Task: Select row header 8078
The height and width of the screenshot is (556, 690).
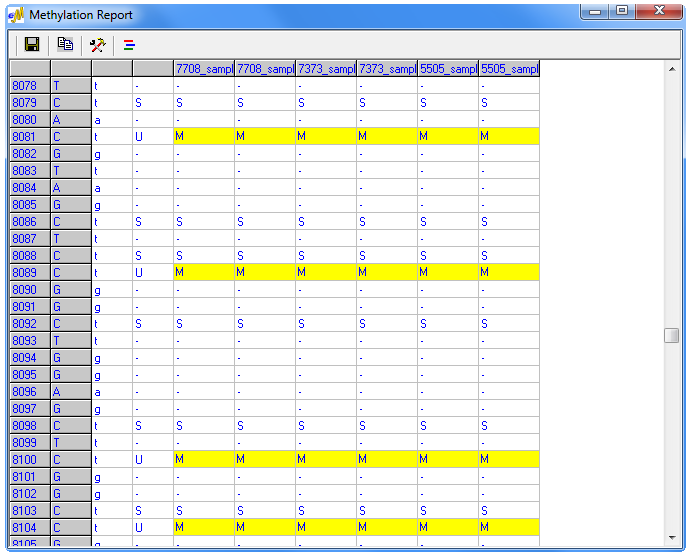Action: (30, 85)
